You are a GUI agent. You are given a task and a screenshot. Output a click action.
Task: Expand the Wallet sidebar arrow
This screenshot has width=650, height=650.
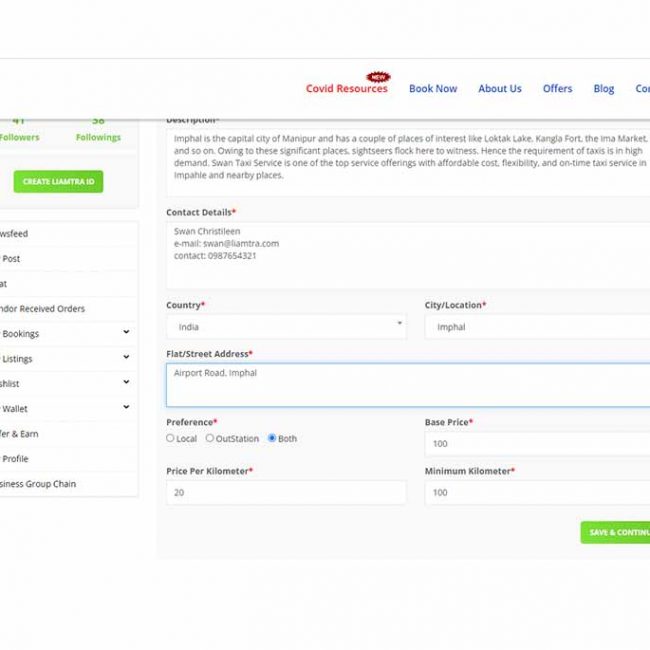(126, 407)
